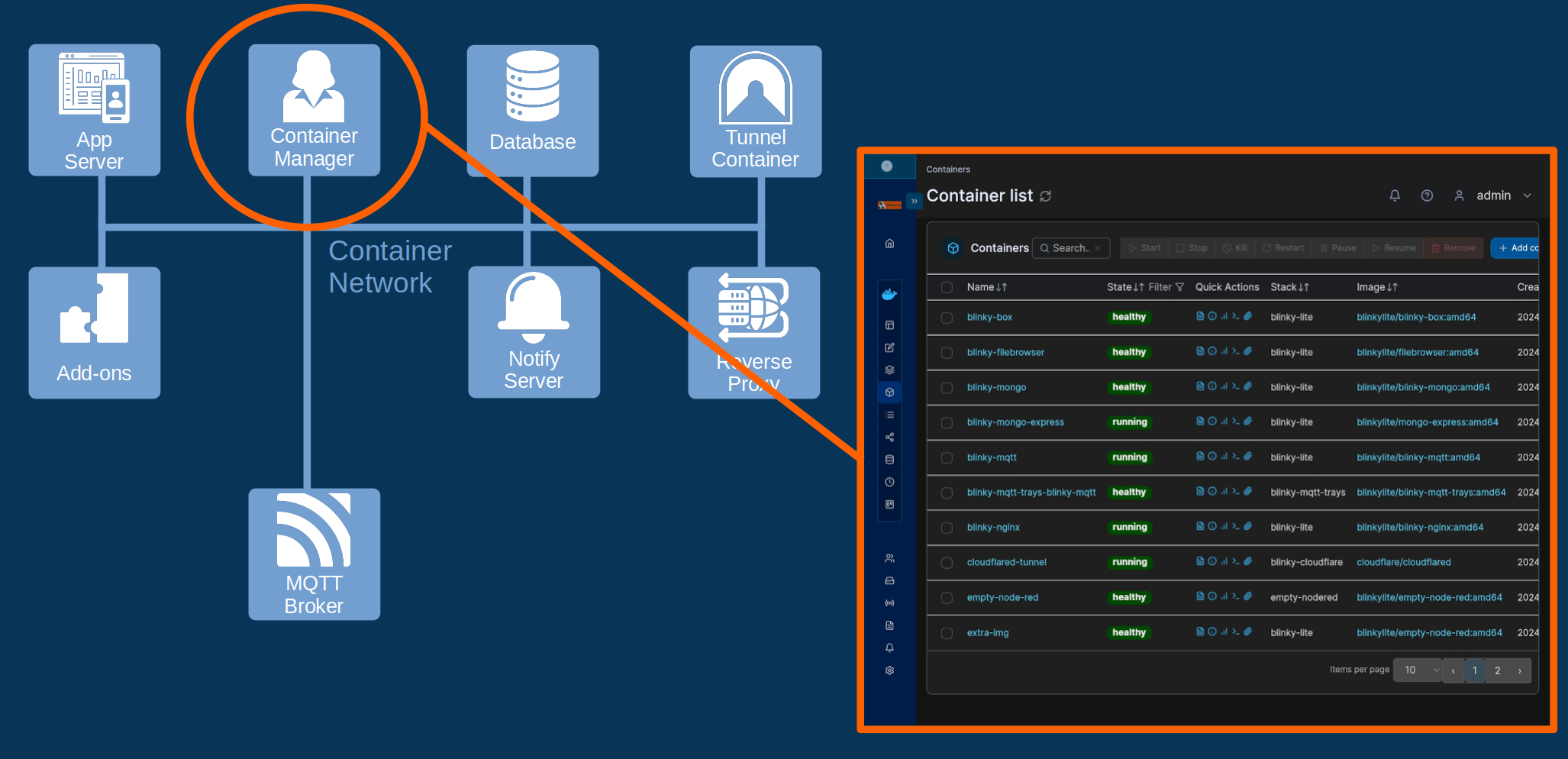The image size is (1568, 759).
Task: Go to Home in the sidebar
Action: click(x=889, y=244)
